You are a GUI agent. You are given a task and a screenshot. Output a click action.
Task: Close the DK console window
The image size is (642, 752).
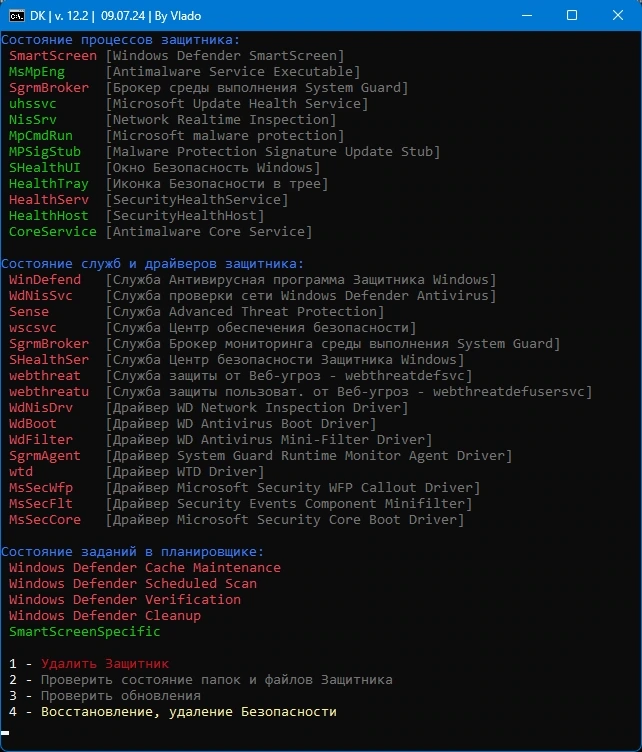618,15
